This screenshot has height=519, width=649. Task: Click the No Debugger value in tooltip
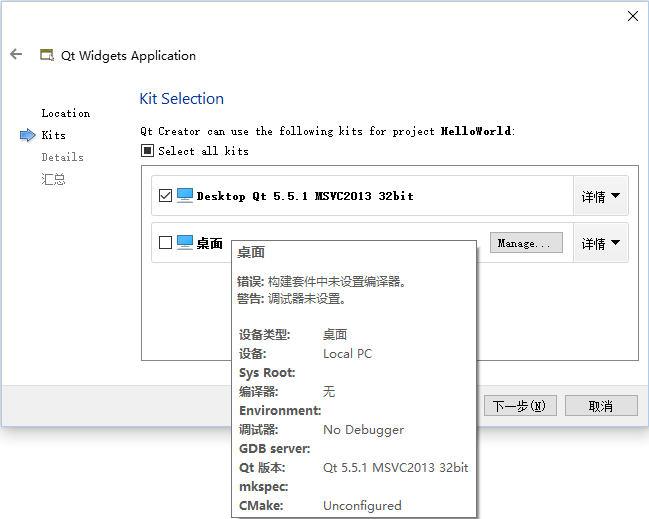[x=363, y=430]
